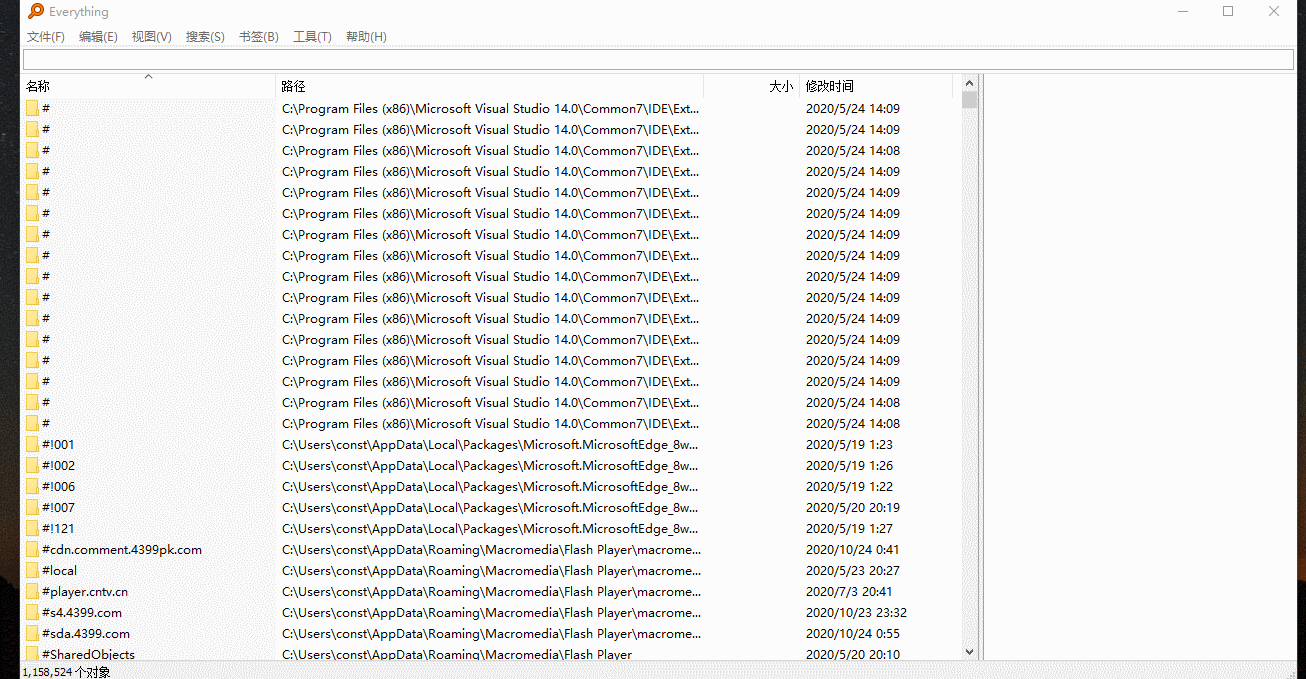Sort by the 路径 column header
The height and width of the screenshot is (679, 1306).
point(489,87)
